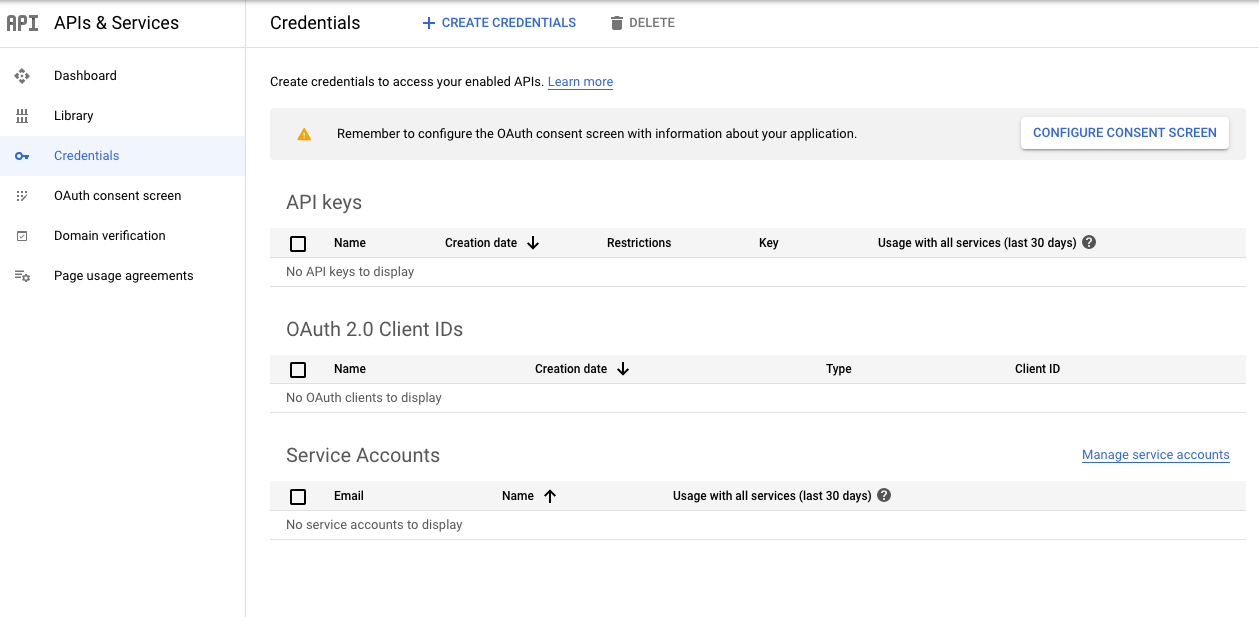Click the OAuth consent screen icon
The width and height of the screenshot is (1259, 617).
22,196
